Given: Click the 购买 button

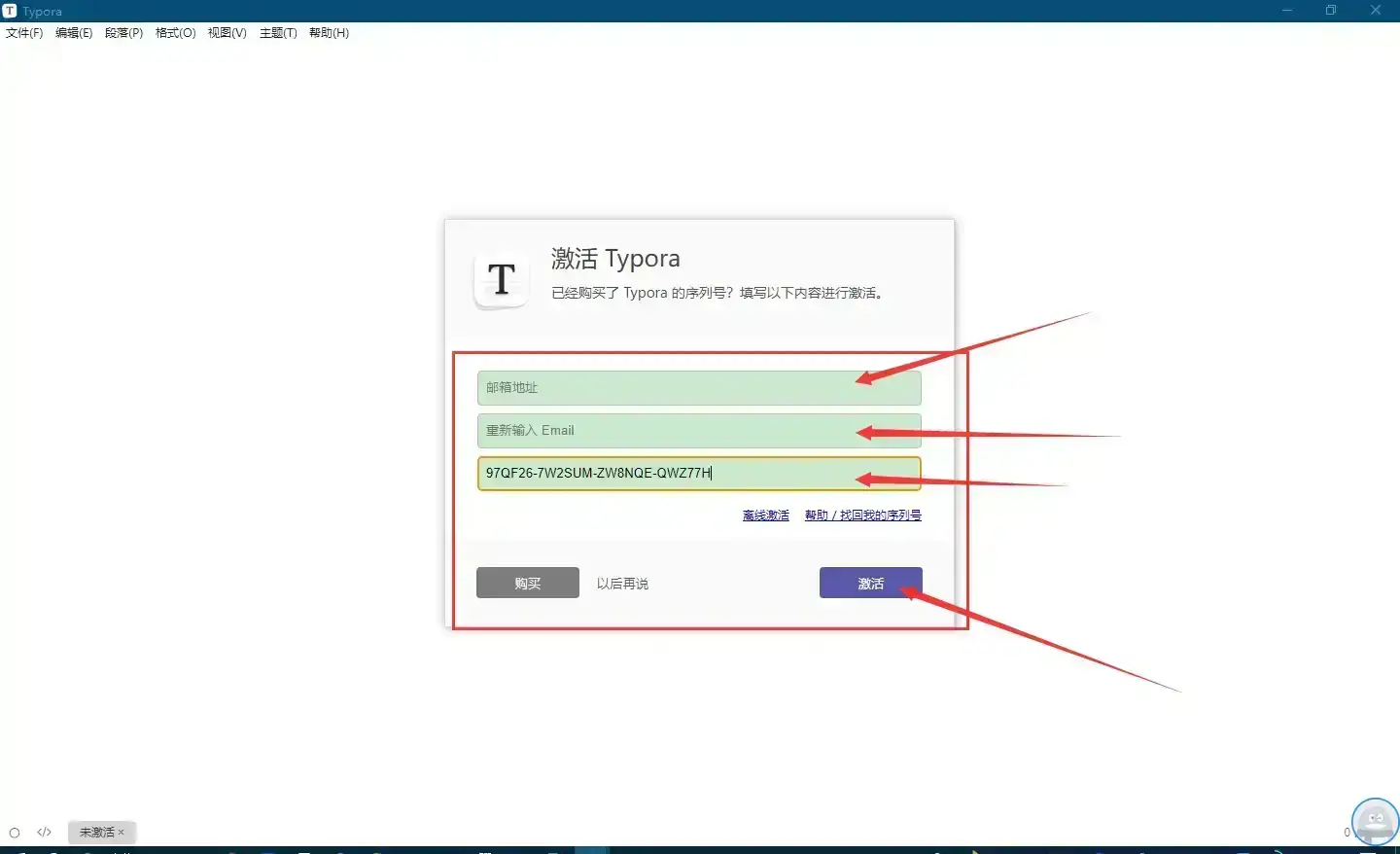Looking at the screenshot, I should click(528, 583).
